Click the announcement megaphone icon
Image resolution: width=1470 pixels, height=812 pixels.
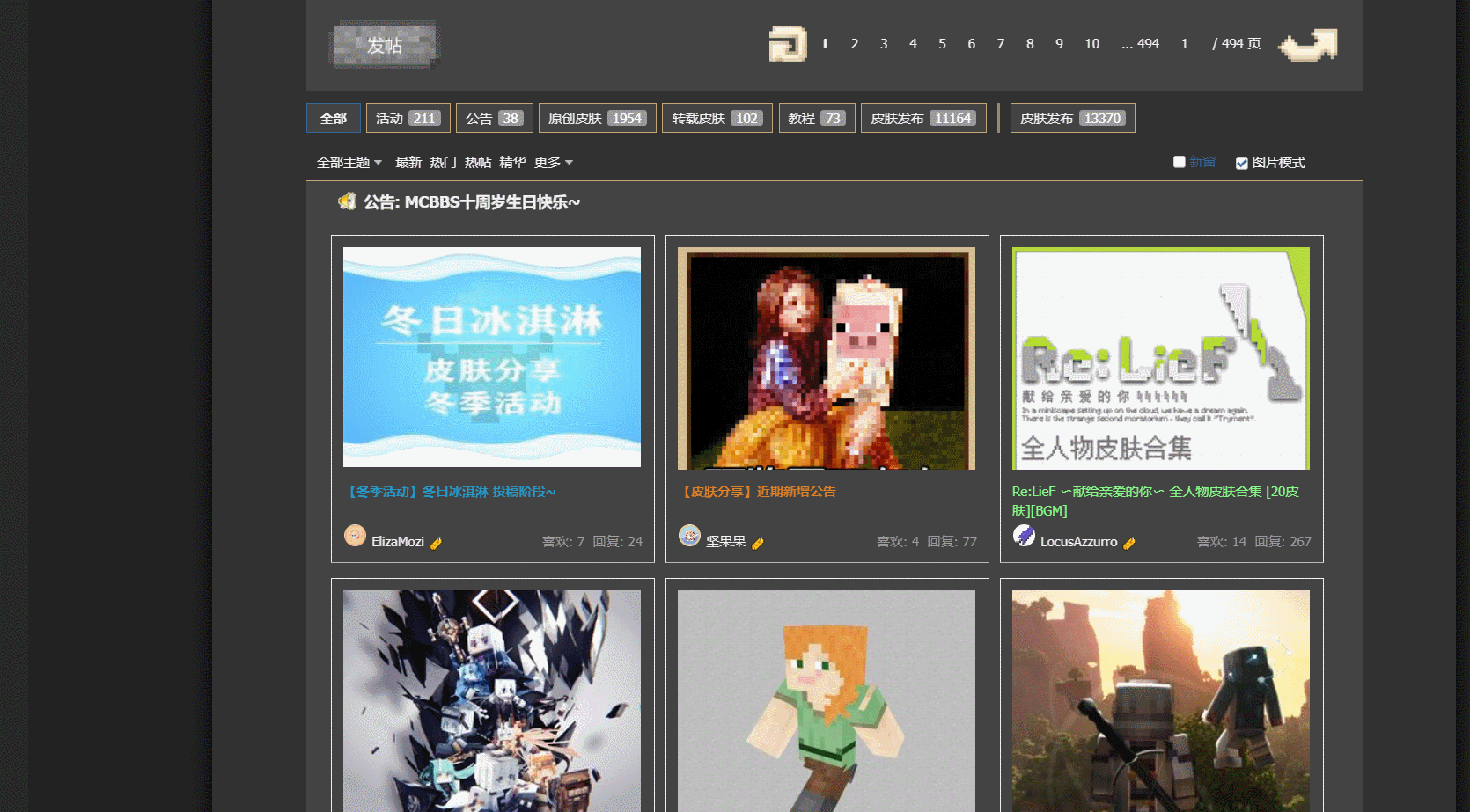click(x=347, y=201)
